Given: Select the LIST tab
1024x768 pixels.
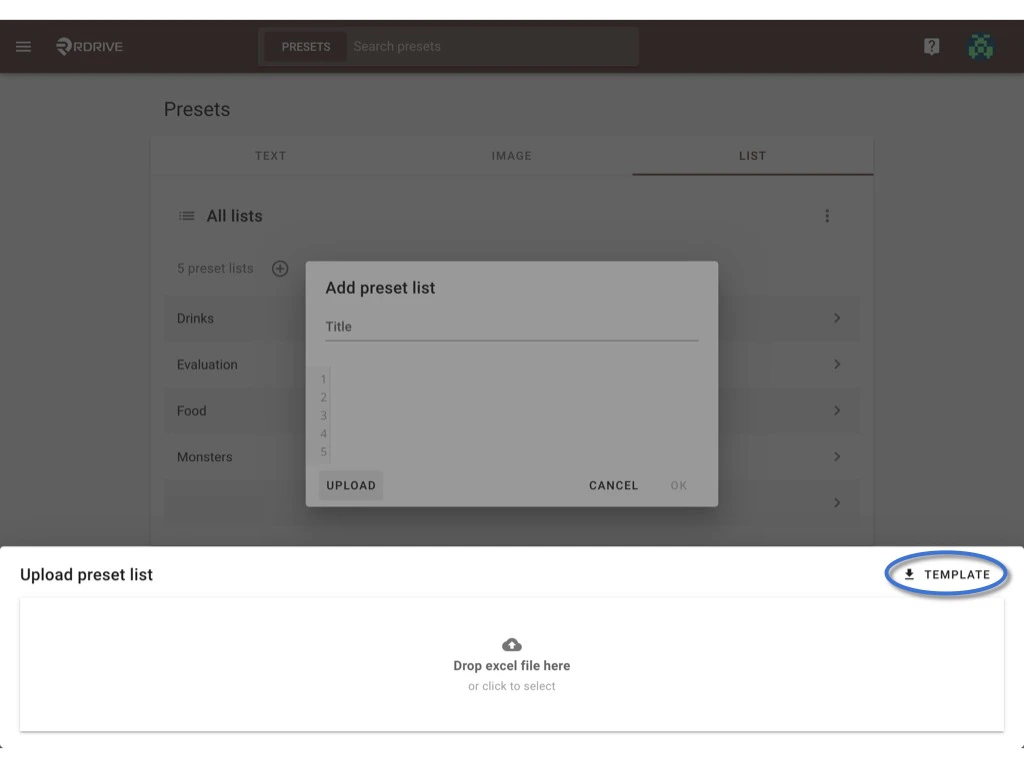Looking at the screenshot, I should point(751,156).
